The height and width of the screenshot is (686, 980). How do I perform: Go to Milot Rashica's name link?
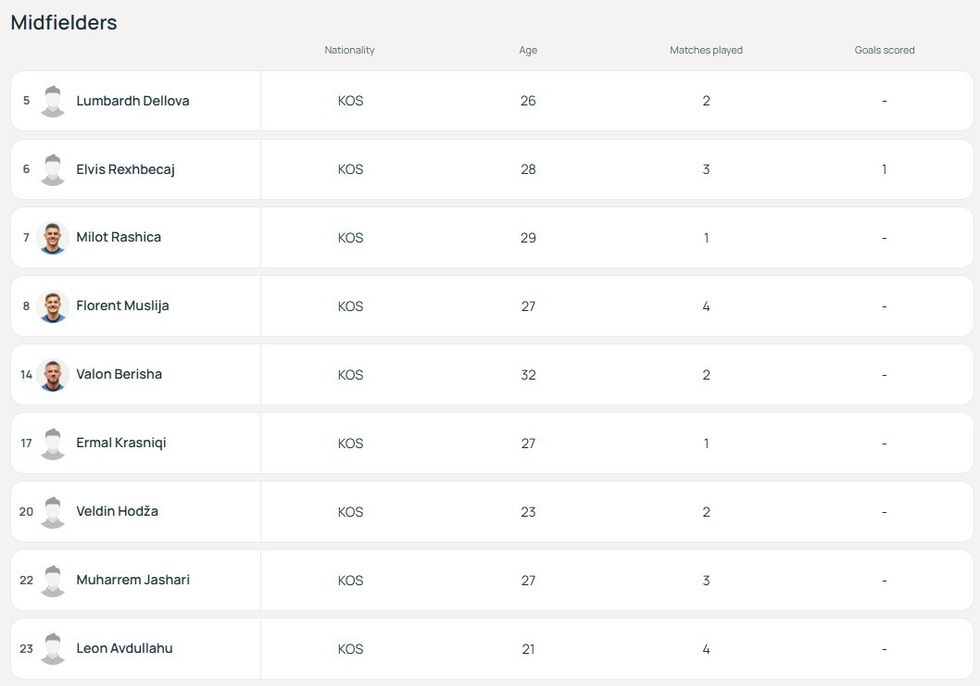118,237
